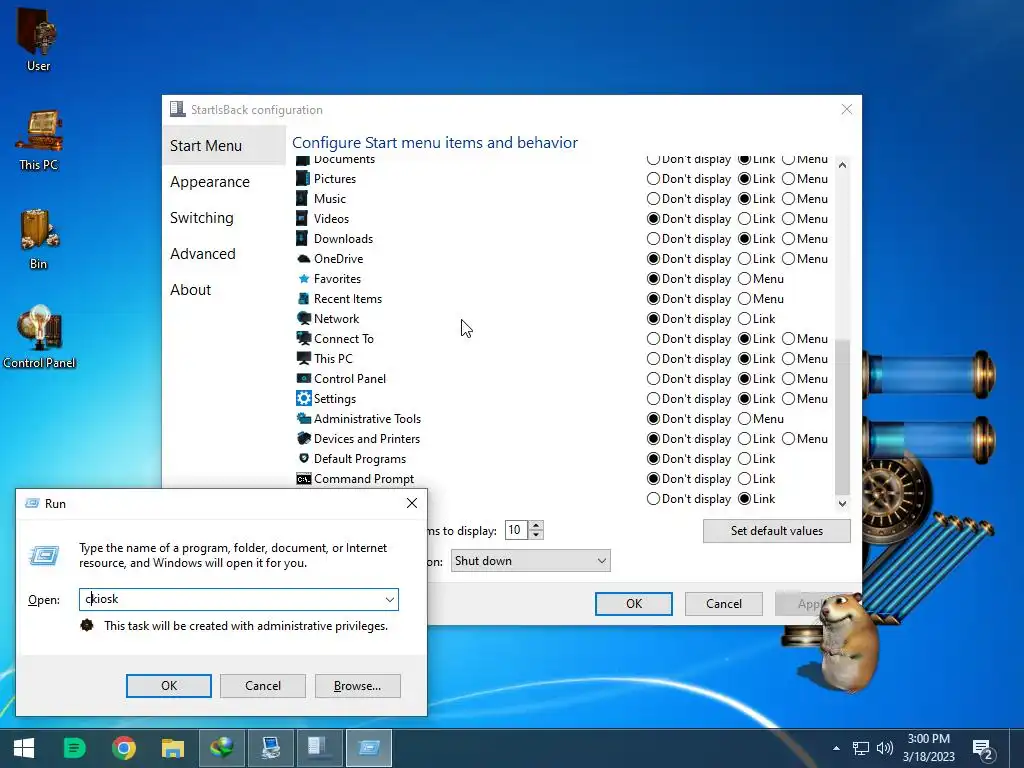Screen dimensions: 1024x768
Task: Click the Settings gear icon in list
Action: coord(304,398)
